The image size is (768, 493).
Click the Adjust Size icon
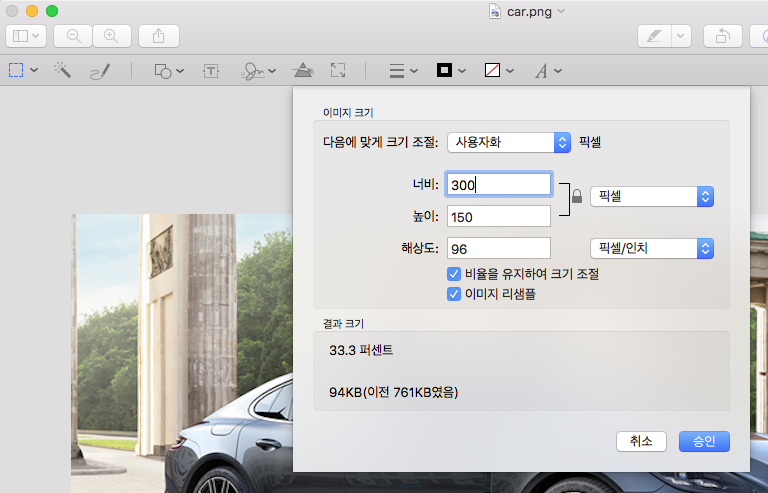point(338,71)
